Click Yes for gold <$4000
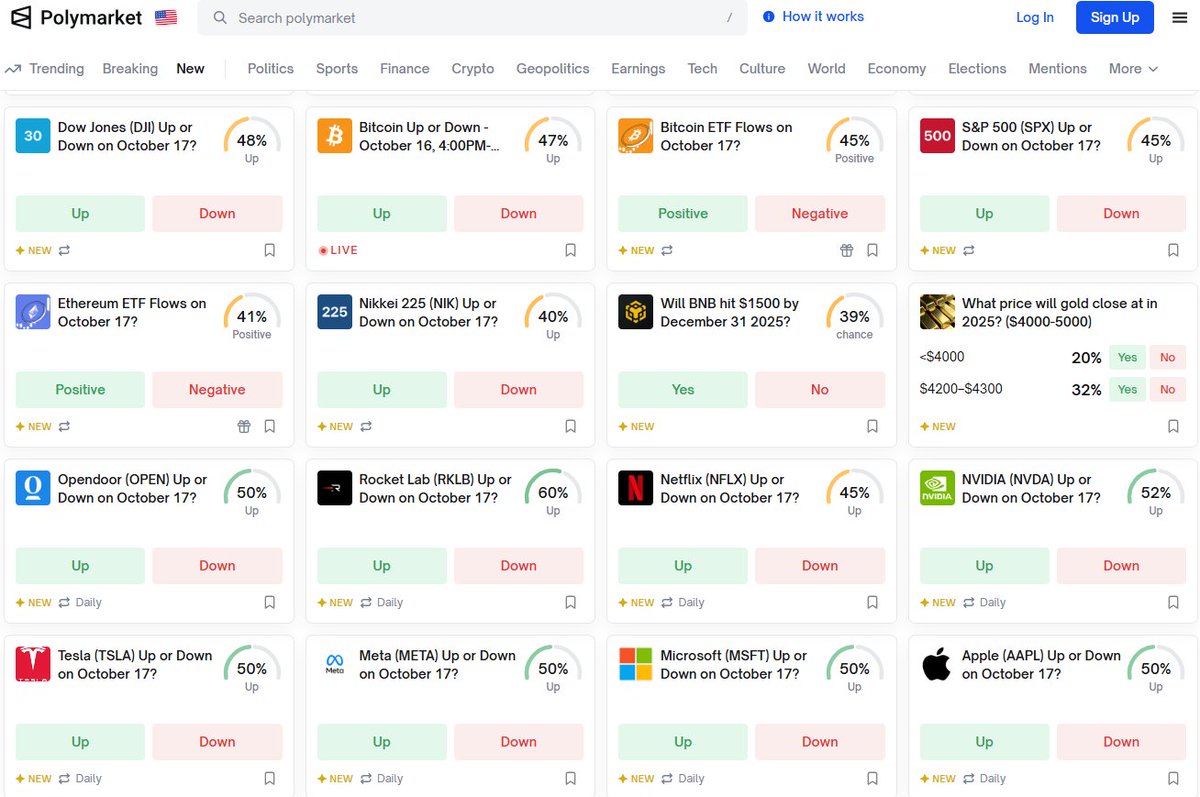Viewport: 1200px width, 797px height. pos(1127,357)
